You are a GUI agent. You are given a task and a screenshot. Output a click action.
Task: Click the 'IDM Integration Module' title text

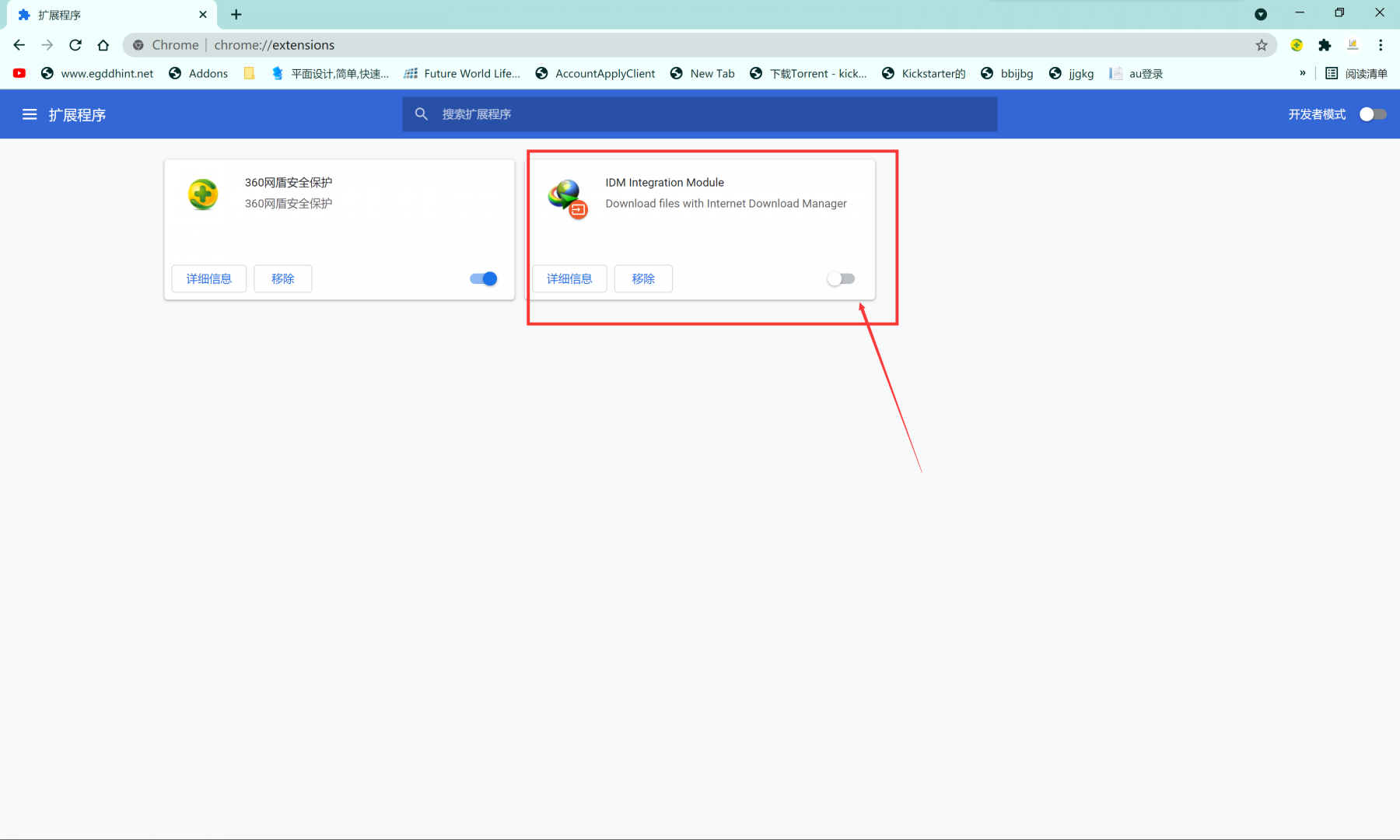click(x=664, y=182)
